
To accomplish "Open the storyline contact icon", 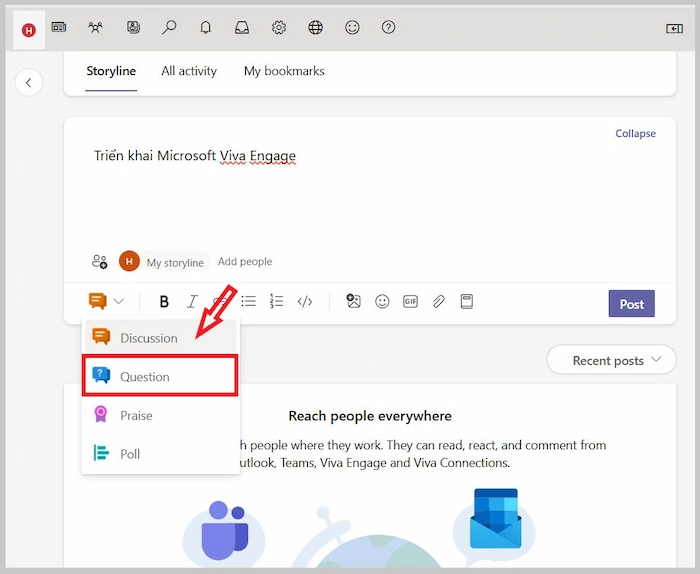I will click(133, 28).
